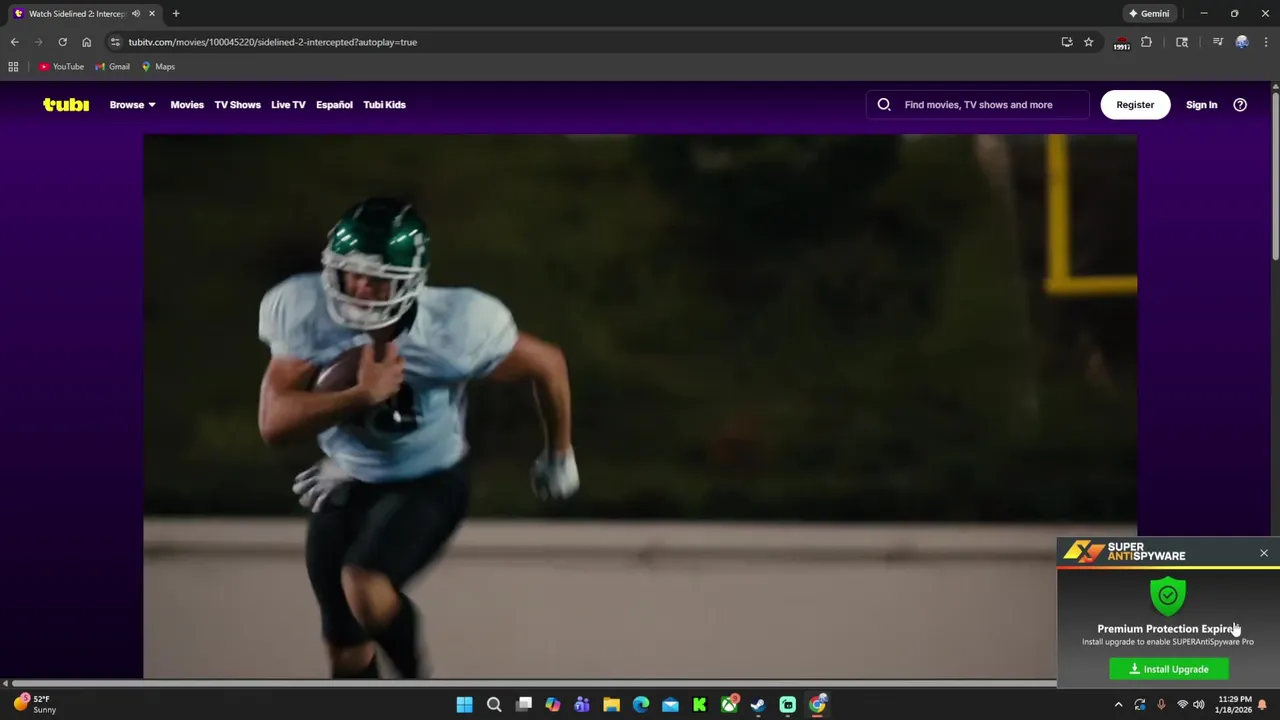
Task: Click the Install Upgrade button
Action: [1168, 669]
